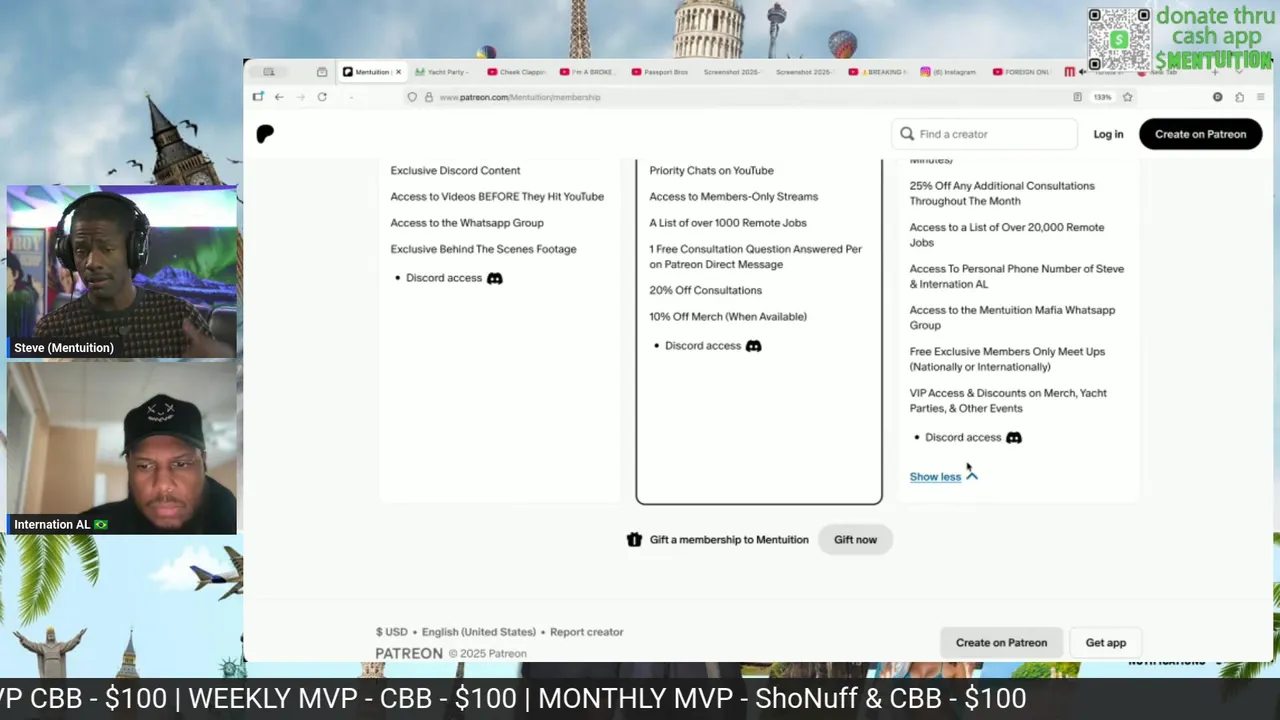The height and width of the screenshot is (720, 1280).
Task: Click the gift box icon
Action: pyautogui.click(x=634, y=539)
